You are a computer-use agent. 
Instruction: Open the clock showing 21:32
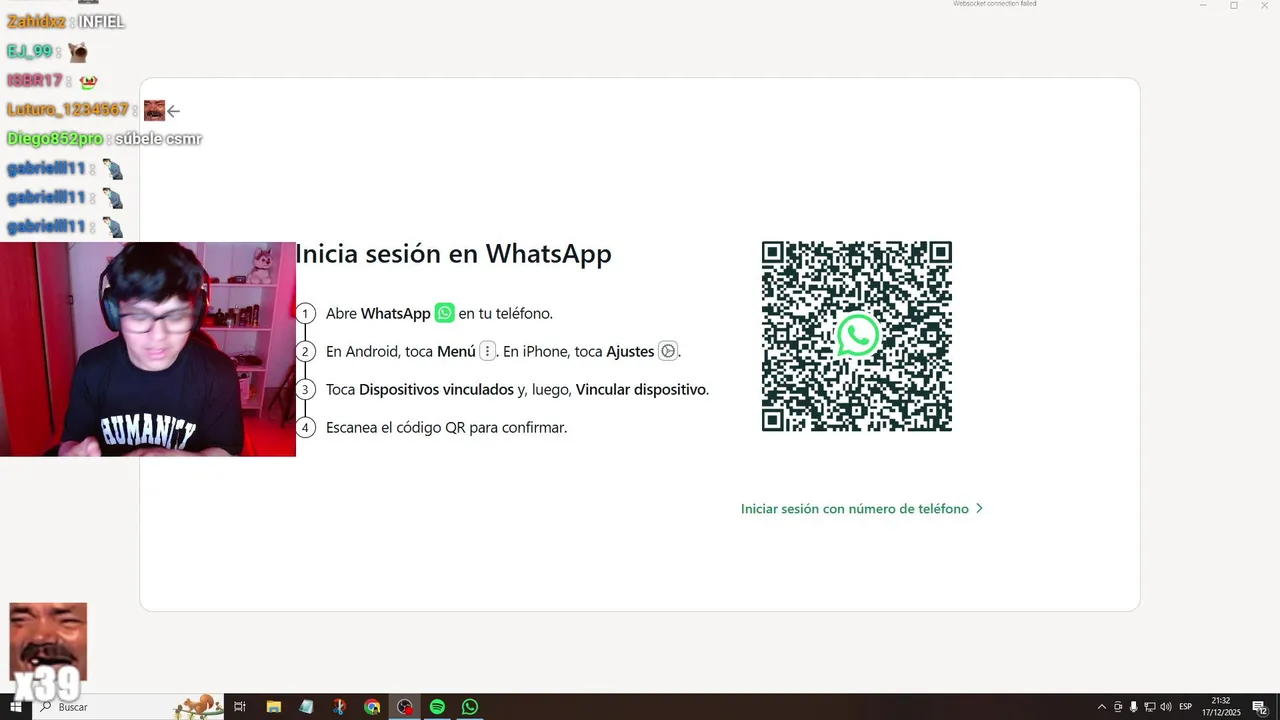[1221, 707]
